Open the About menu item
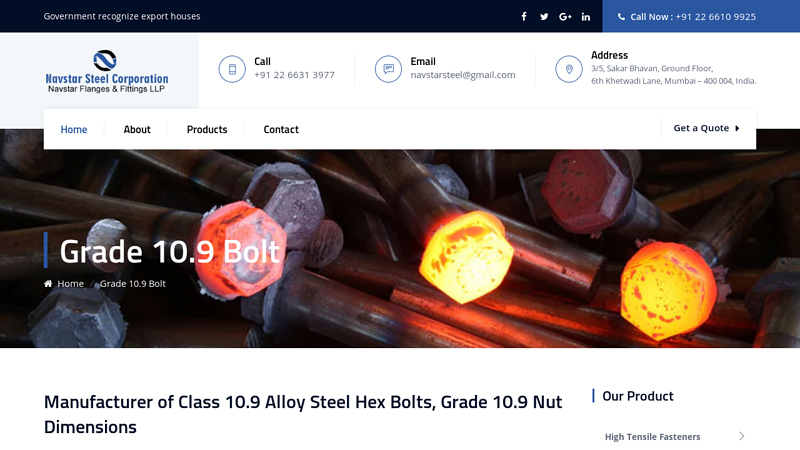 click(x=137, y=129)
